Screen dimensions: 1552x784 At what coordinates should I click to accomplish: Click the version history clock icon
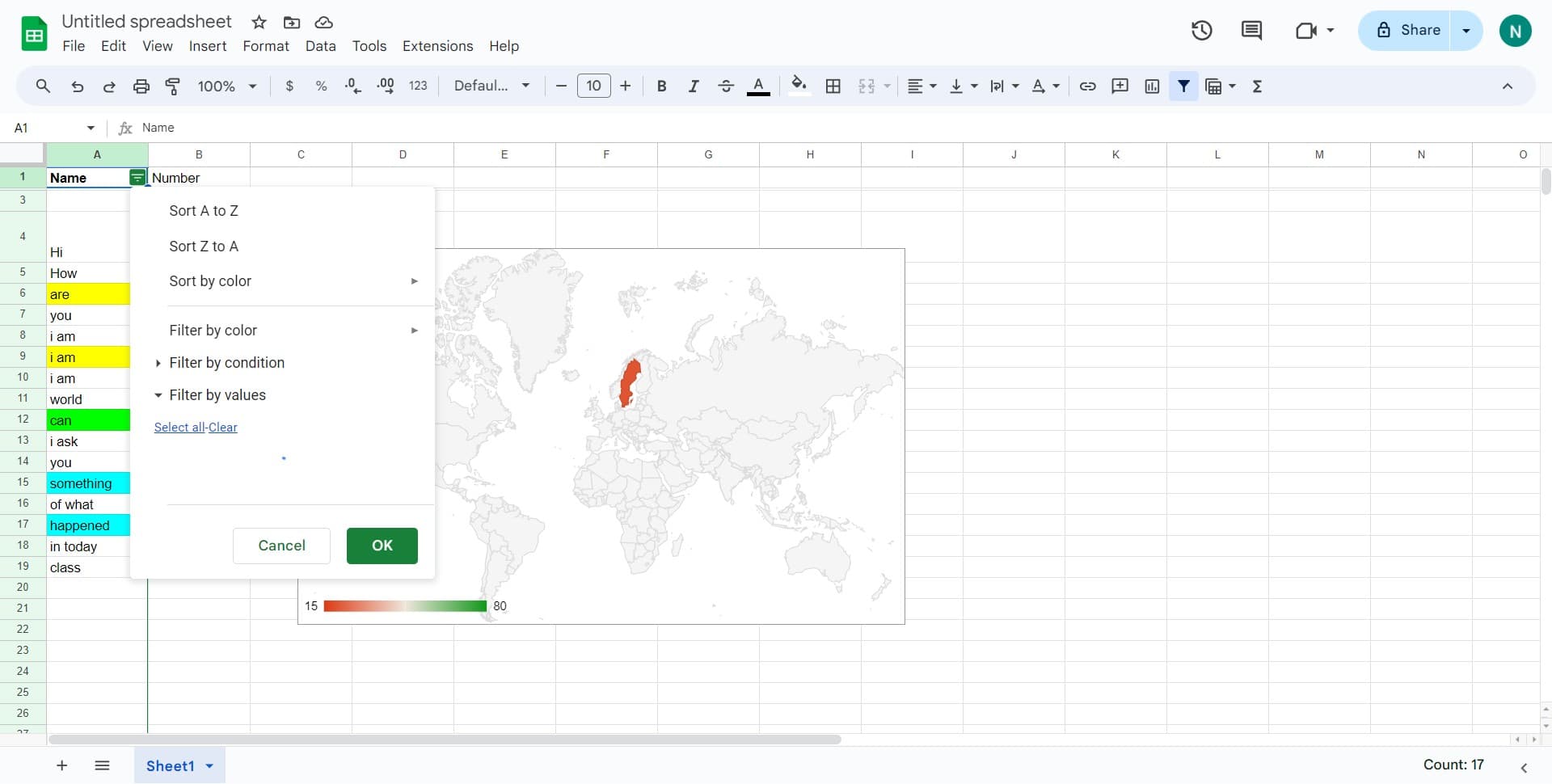1201,31
